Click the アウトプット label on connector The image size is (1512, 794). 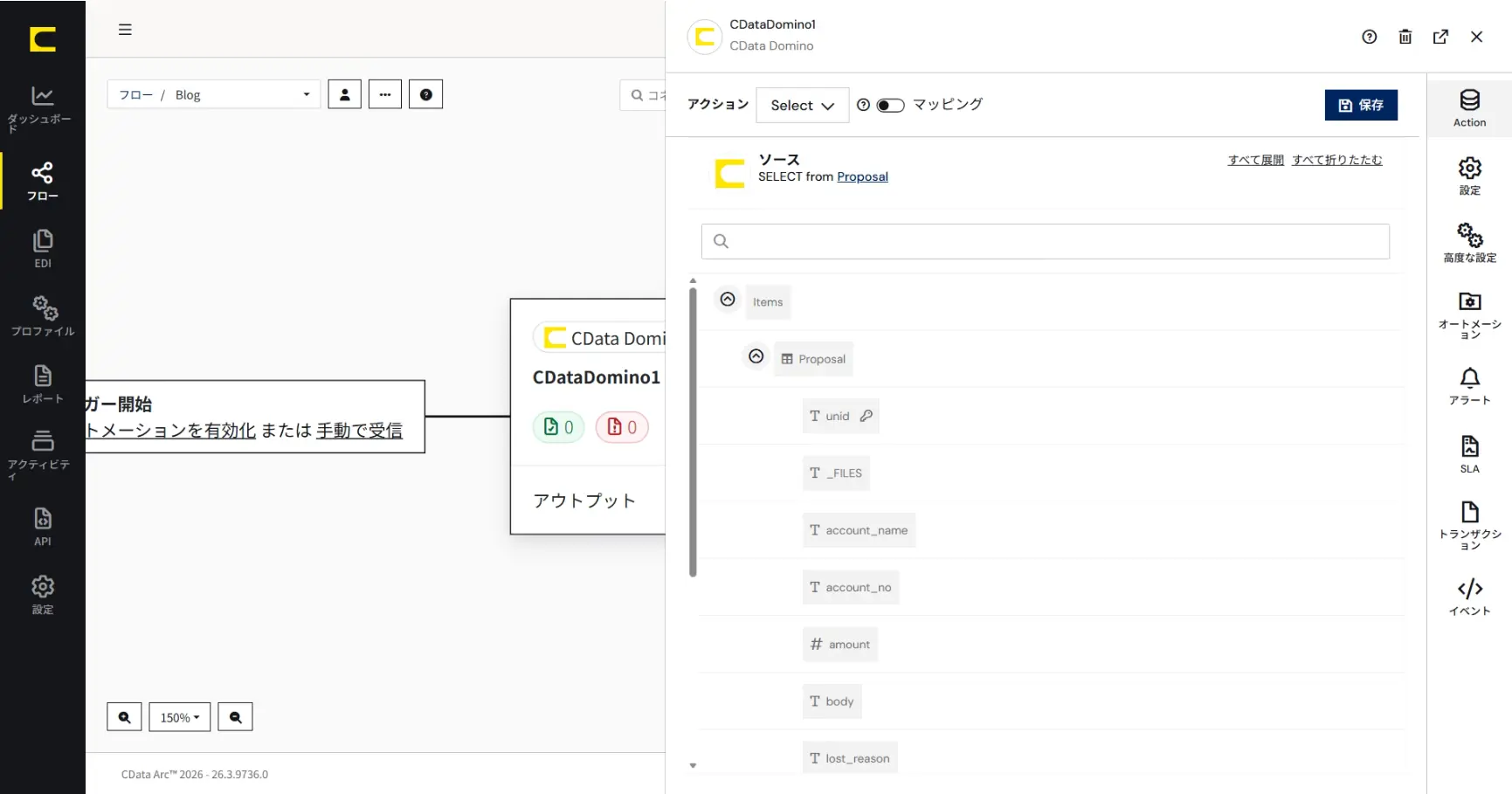click(x=584, y=501)
